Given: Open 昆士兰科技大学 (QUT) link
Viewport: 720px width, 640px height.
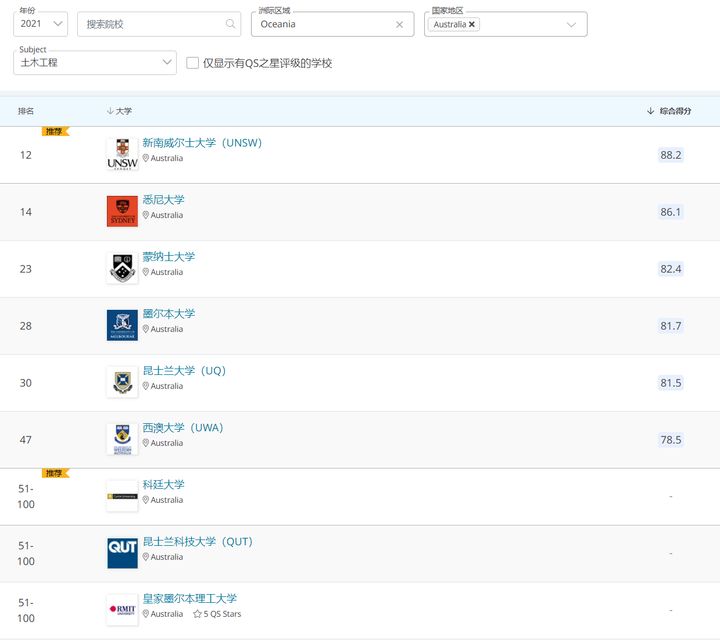Looking at the screenshot, I should 197,541.
